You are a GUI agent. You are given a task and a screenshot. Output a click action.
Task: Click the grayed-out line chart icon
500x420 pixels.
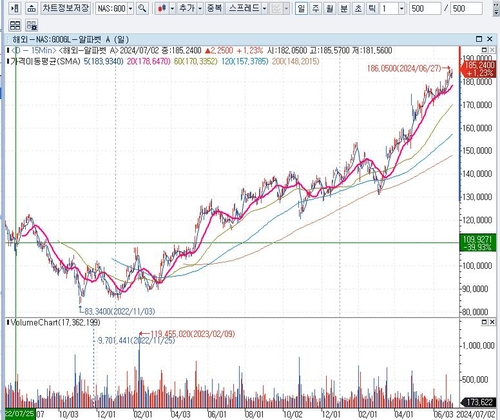tap(276, 9)
